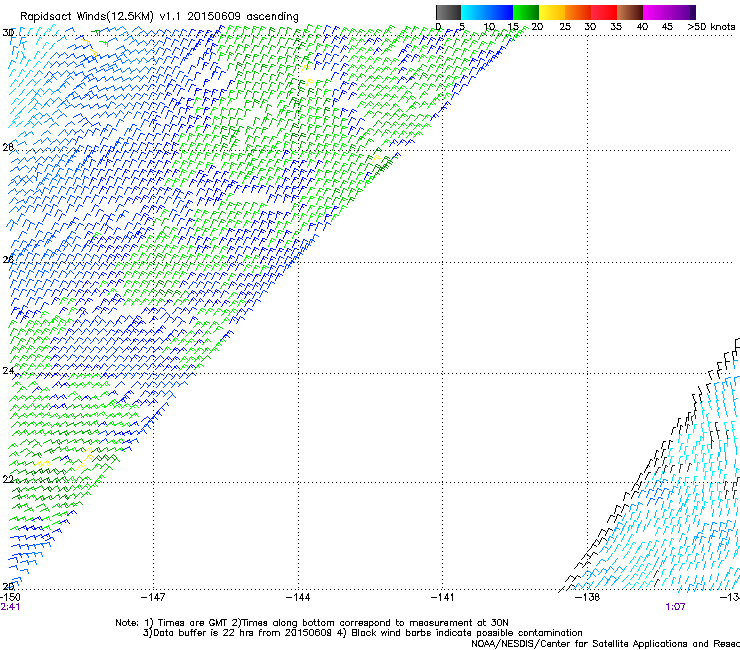The height and width of the screenshot is (650, 740).
Task: Click the legend tick label 35
Action: click(x=616, y=27)
